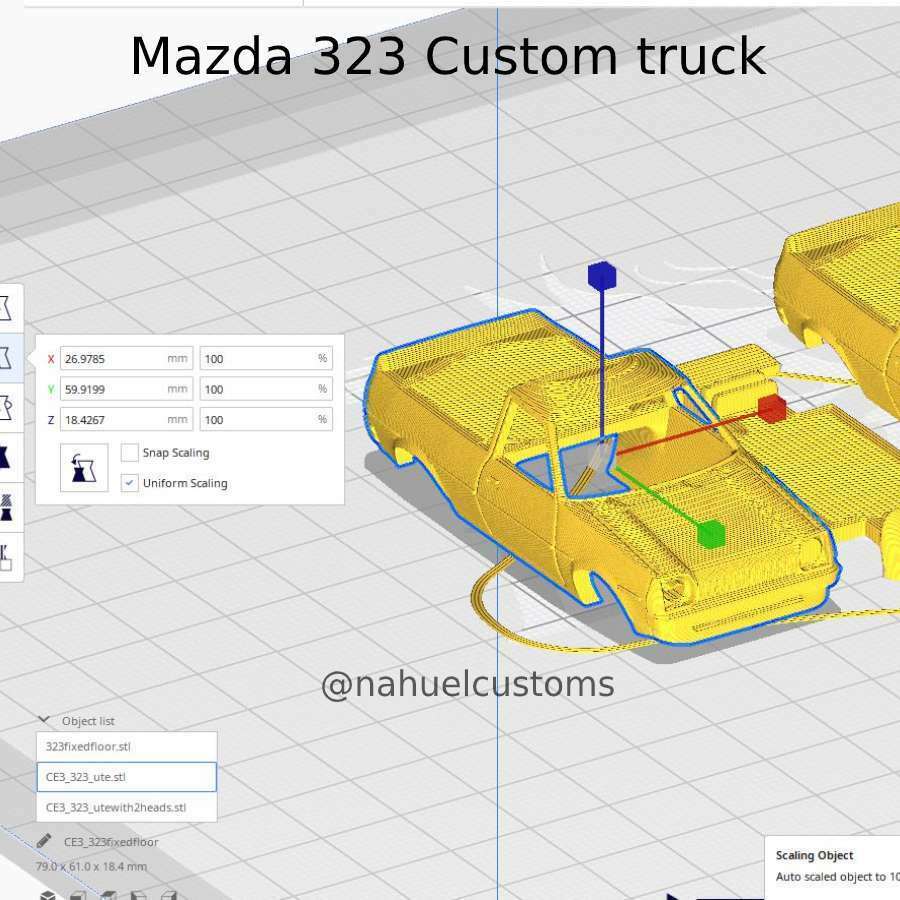The width and height of the screenshot is (900, 900).
Task: Click the Y size field in mm
Action: coord(126,389)
